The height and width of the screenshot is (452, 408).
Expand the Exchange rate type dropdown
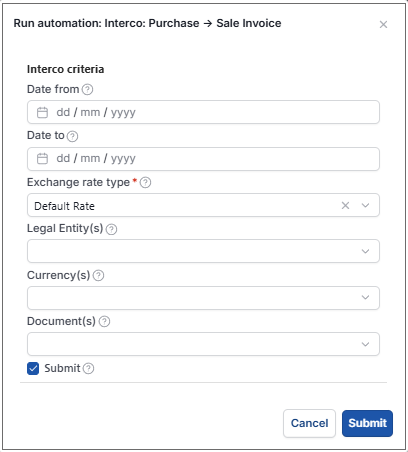tap(365, 205)
